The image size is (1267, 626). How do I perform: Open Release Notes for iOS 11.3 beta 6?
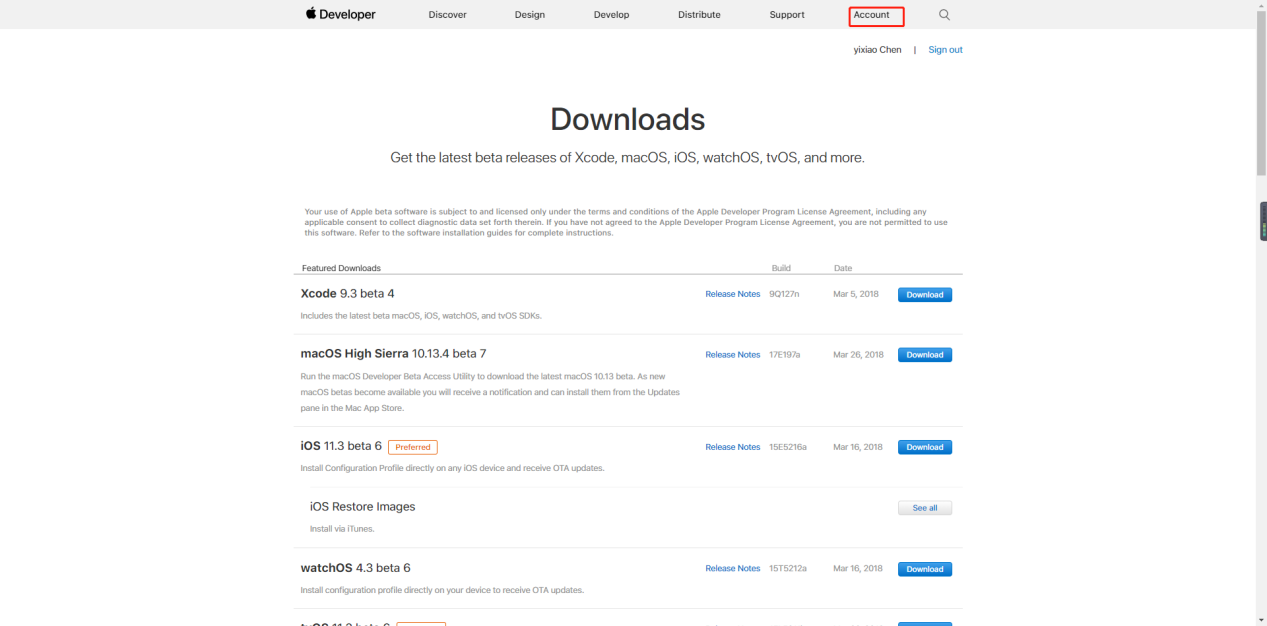tap(733, 447)
